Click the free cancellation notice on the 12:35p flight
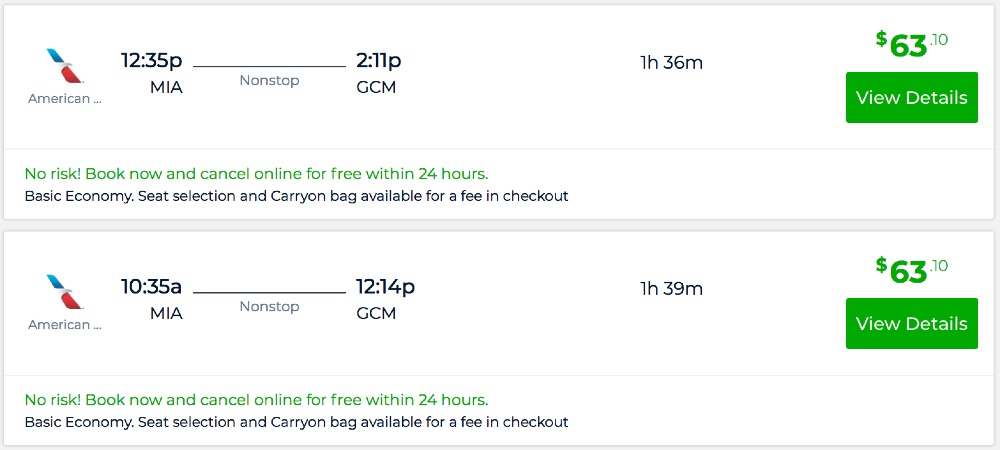This screenshot has width=1000, height=450. coord(256,174)
